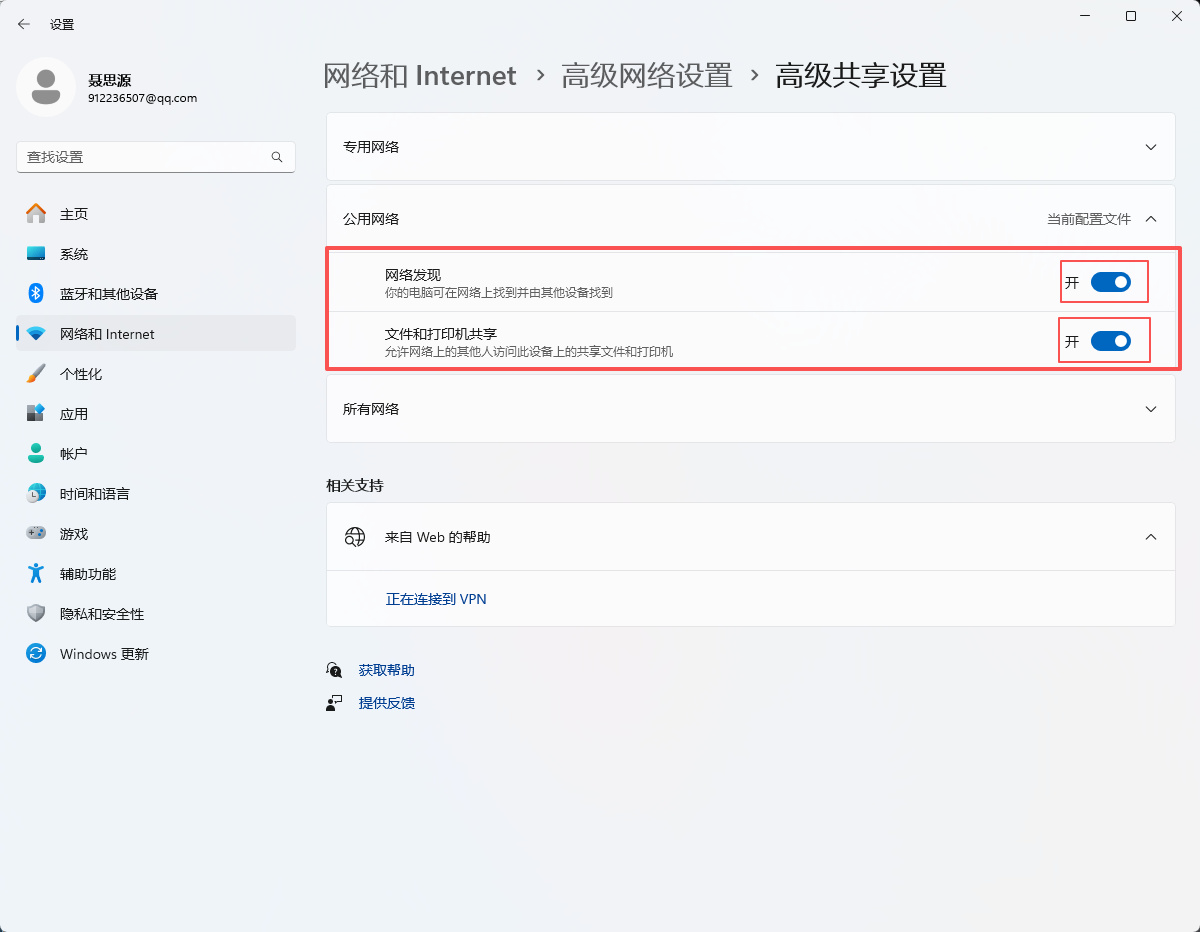Go to Network & Internet (网络和 Internet) breadcrumb
Viewport: 1200px width, 932px height.
tap(420, 76)
